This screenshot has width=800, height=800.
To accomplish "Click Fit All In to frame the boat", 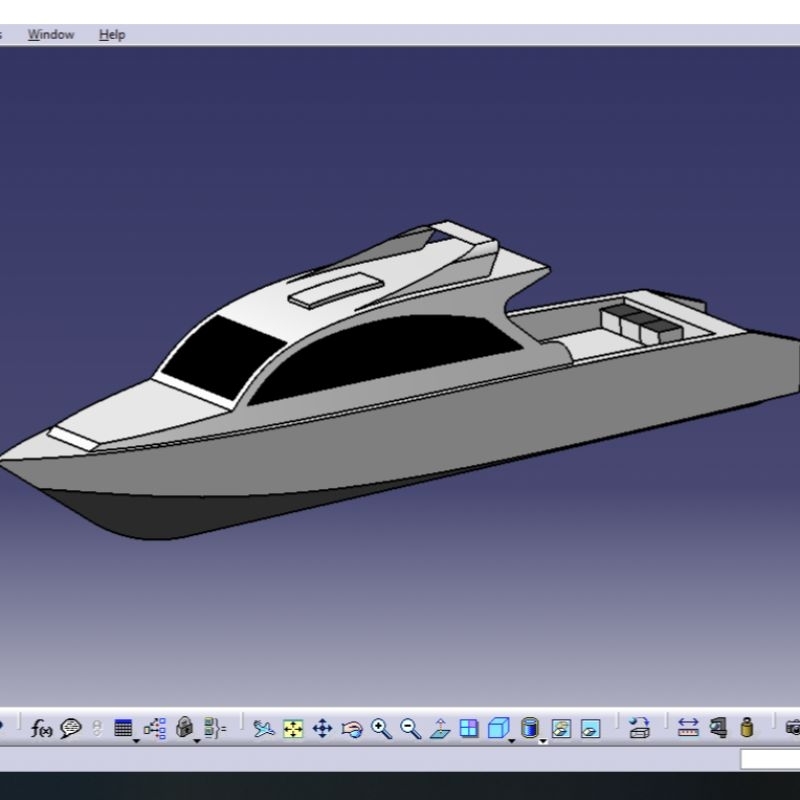I will 291,730.
